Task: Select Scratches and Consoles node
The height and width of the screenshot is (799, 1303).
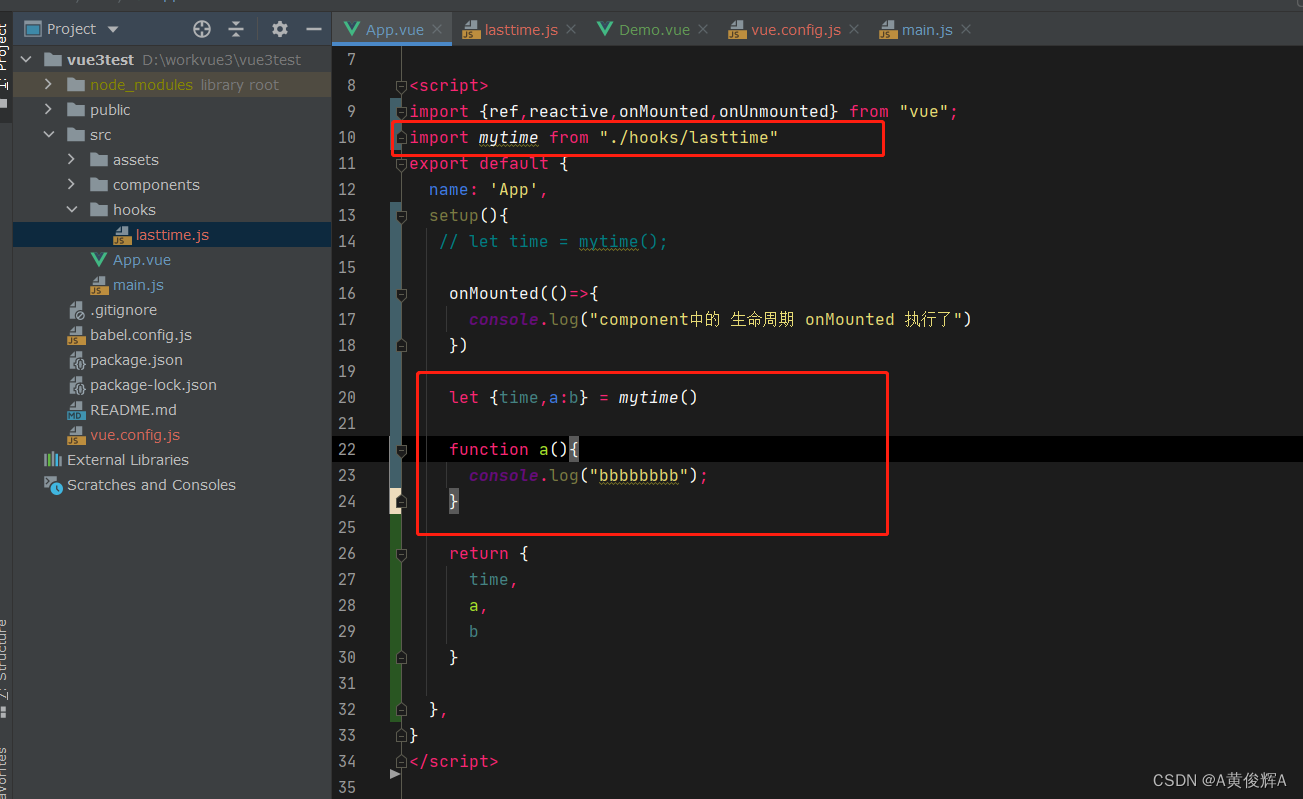Action: [x=151, y=485]
